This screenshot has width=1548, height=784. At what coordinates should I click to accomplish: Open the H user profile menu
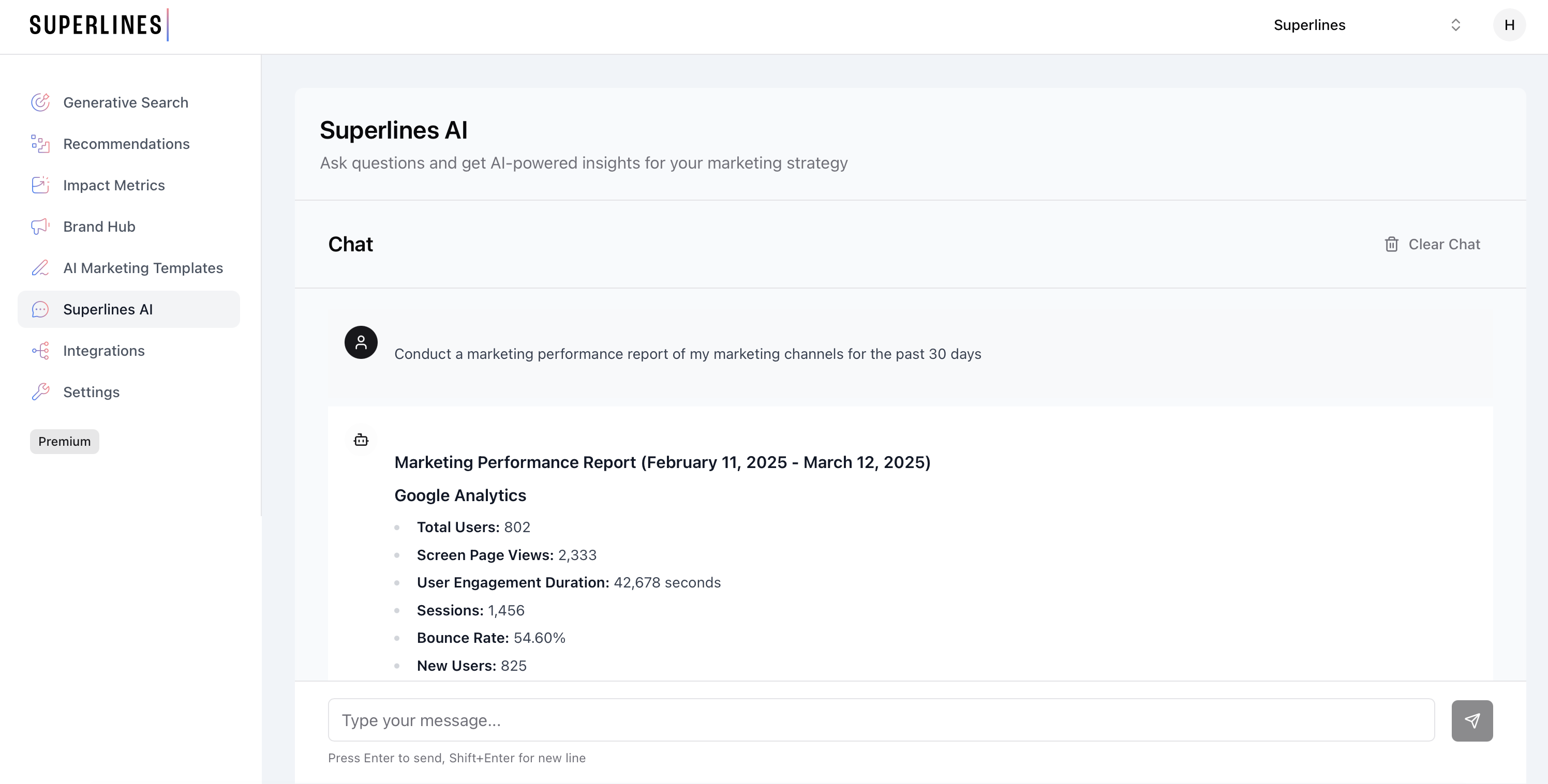pos(1509,25)
